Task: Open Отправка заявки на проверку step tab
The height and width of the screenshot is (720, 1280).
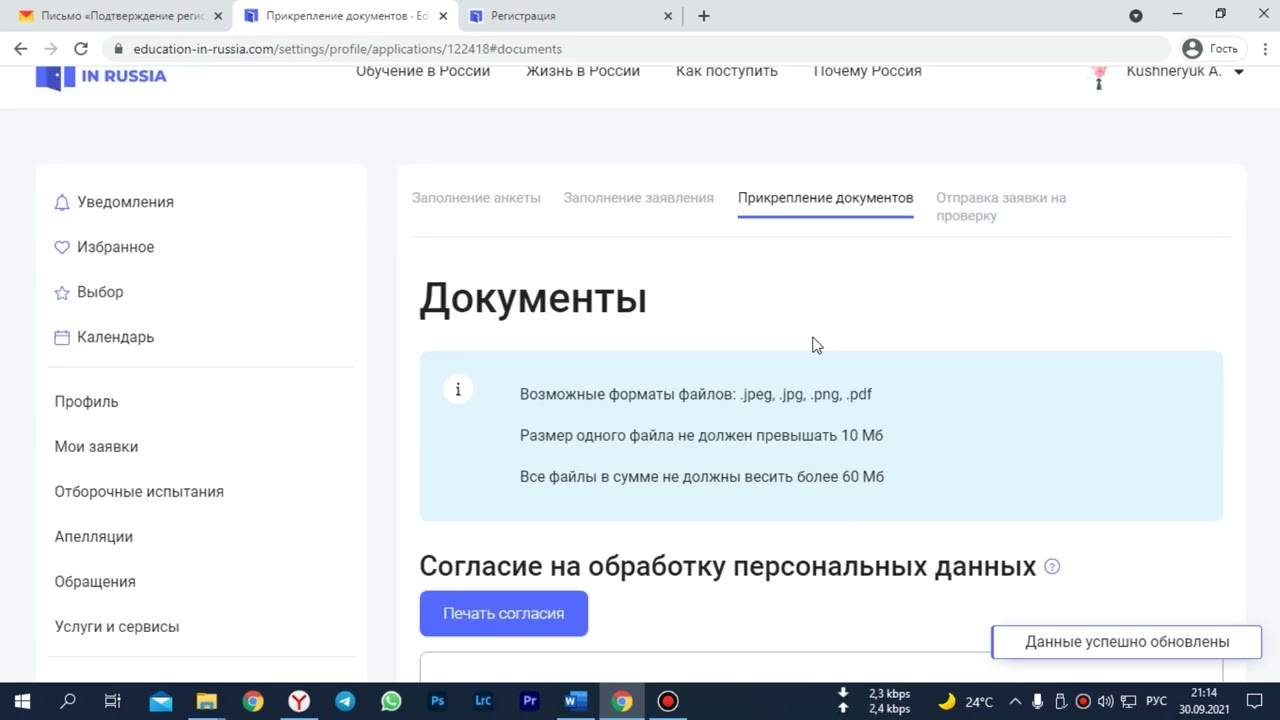Action: 1001,206
